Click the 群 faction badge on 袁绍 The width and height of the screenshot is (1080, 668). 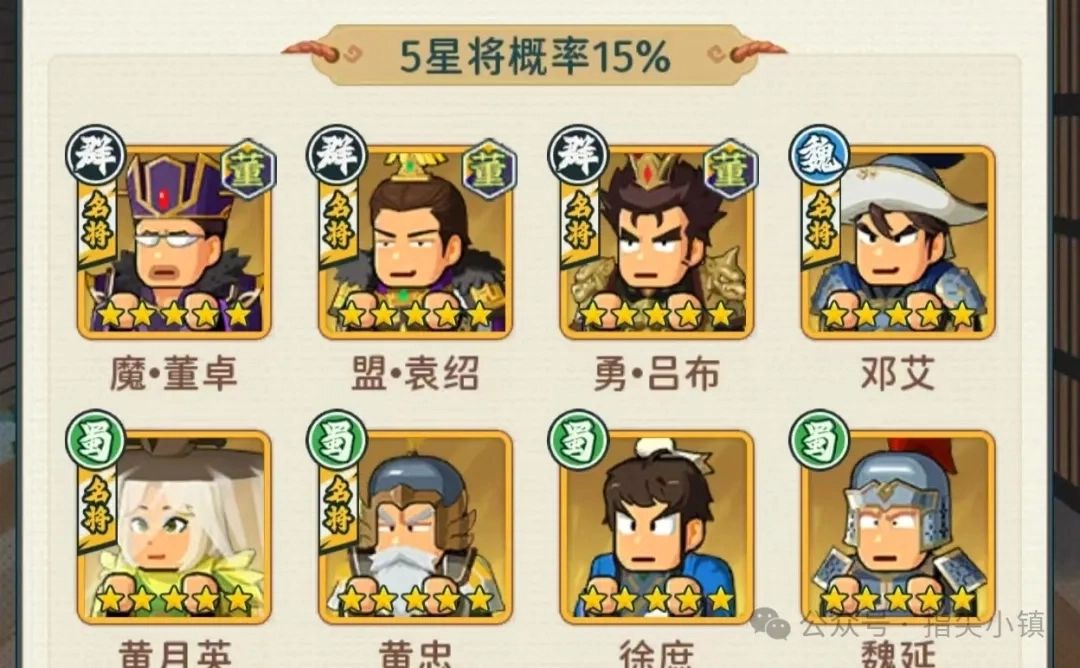337,155
